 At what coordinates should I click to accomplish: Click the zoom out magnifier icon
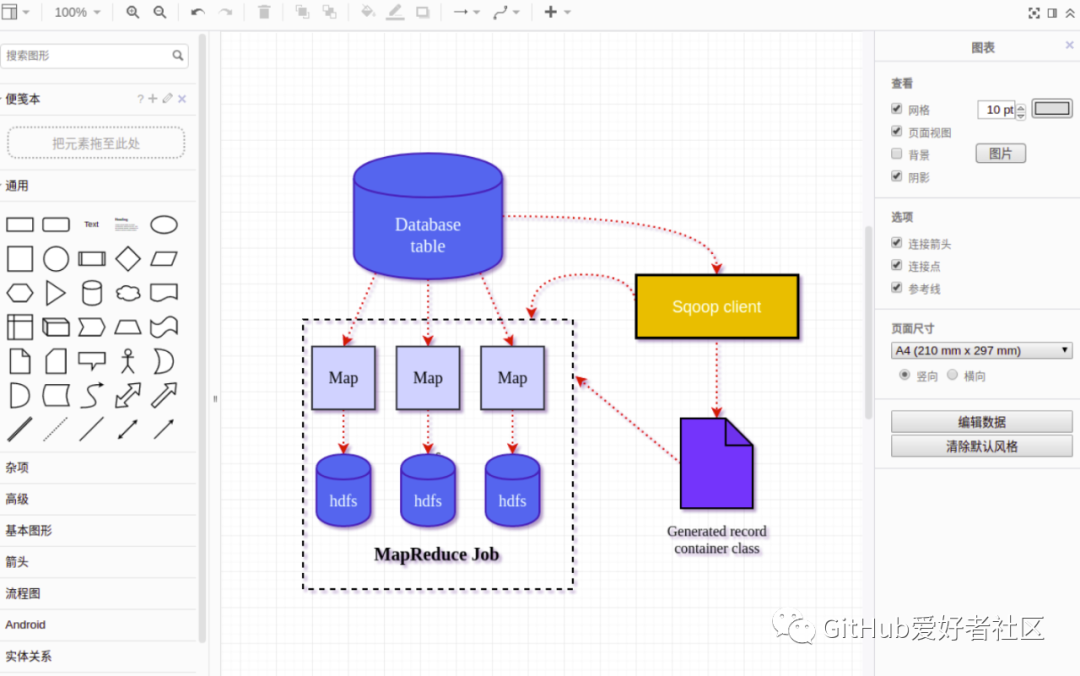160,12
